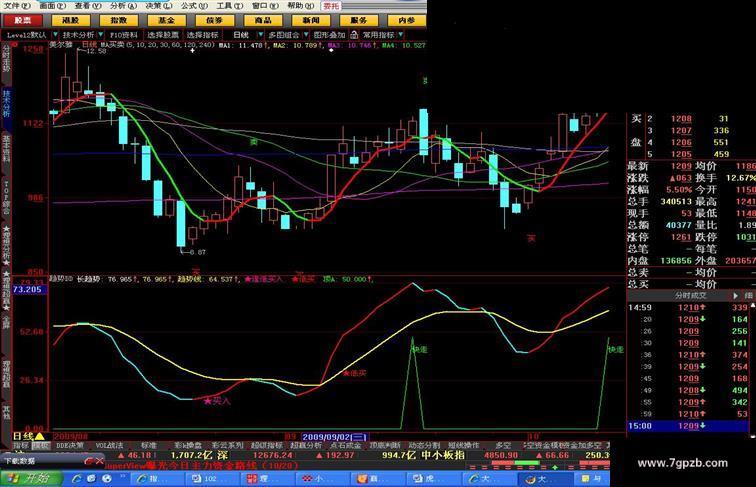Select the 债券 category button
Viewport: 756px width, 487px height.
click(215, 20)
